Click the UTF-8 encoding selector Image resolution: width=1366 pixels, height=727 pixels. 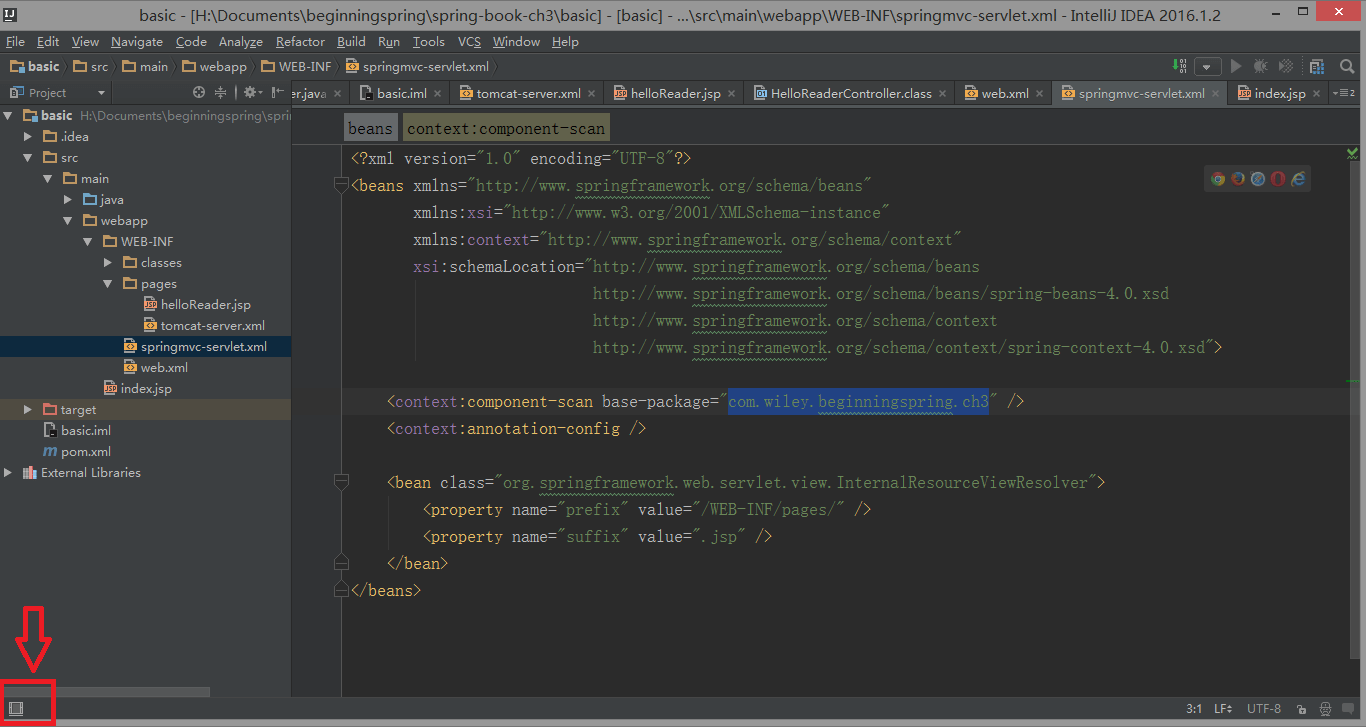[1264, 709]
